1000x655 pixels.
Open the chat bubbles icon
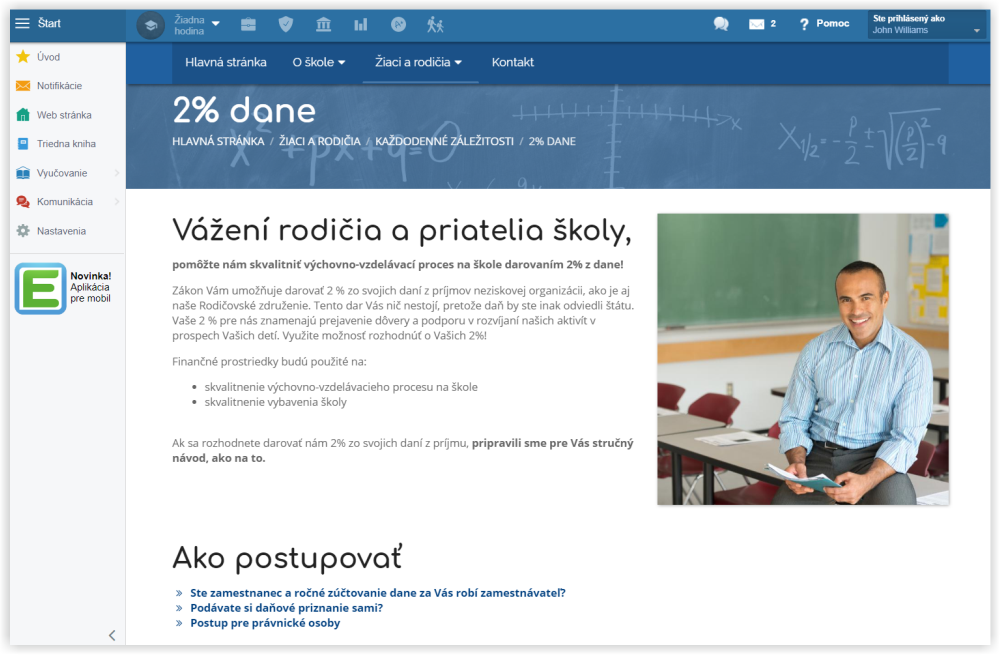click(721, 24)
